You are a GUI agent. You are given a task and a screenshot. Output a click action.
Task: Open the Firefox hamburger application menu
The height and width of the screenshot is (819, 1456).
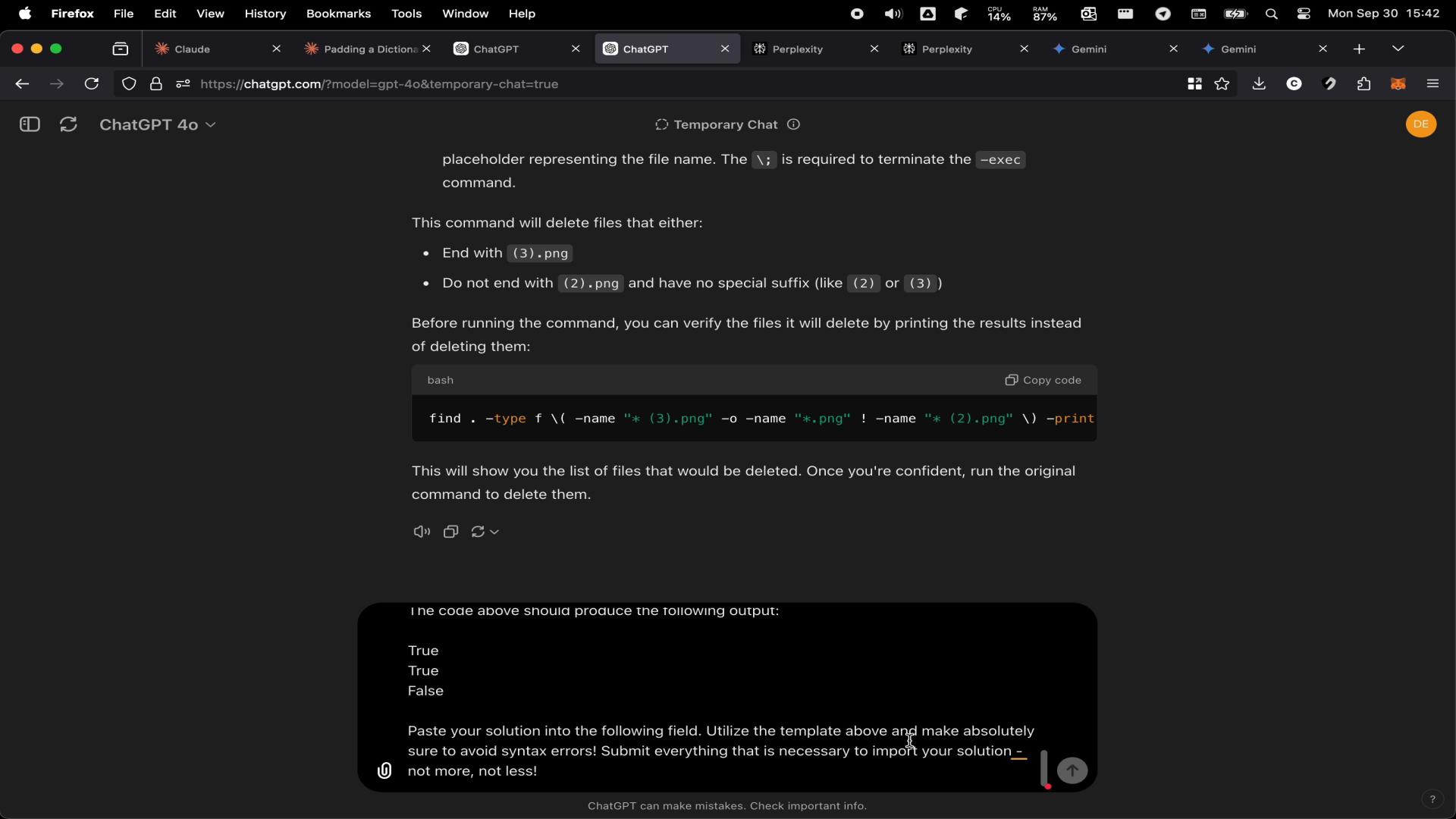(x=1432, y=84)
